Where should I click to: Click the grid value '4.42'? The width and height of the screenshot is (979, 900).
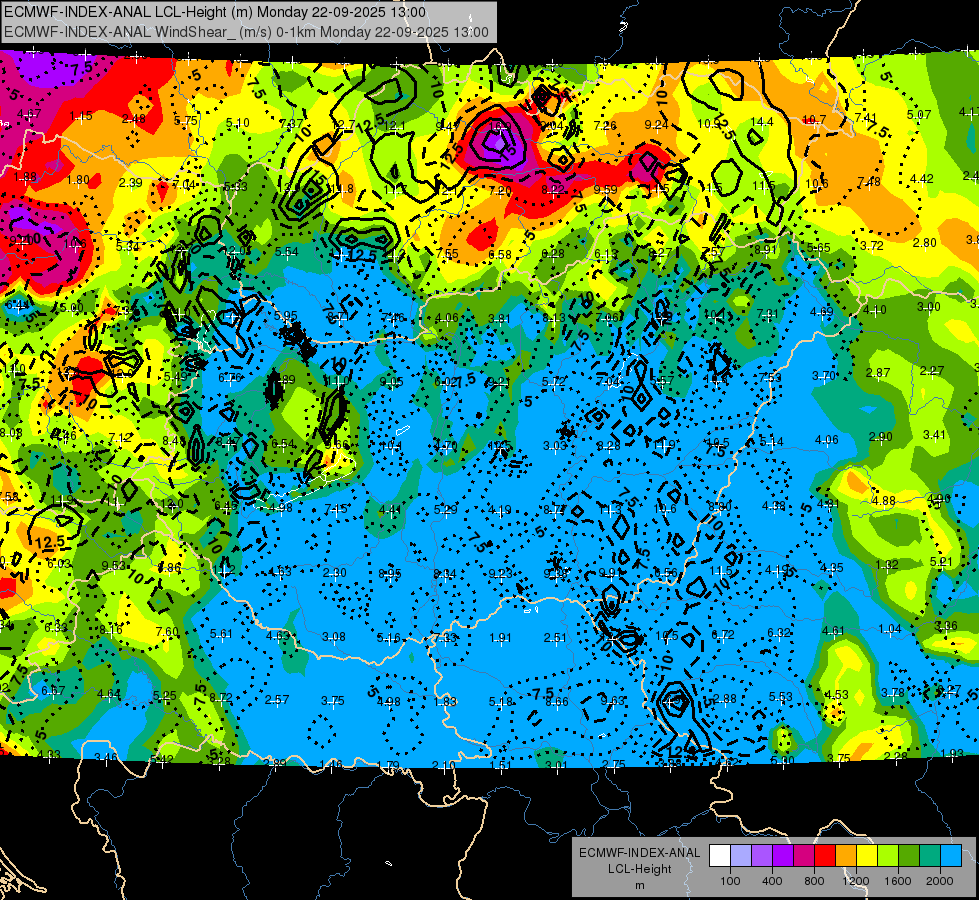[922, 179]
